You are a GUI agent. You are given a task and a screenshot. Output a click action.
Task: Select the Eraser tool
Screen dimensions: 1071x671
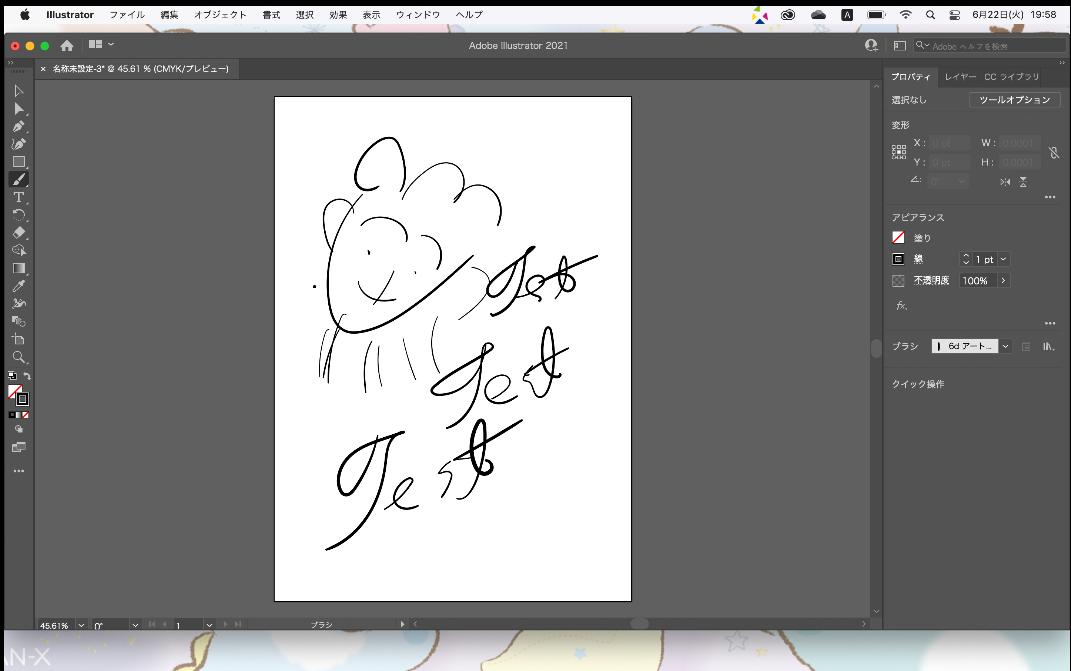pyautogui.click(x=18, y=233)
